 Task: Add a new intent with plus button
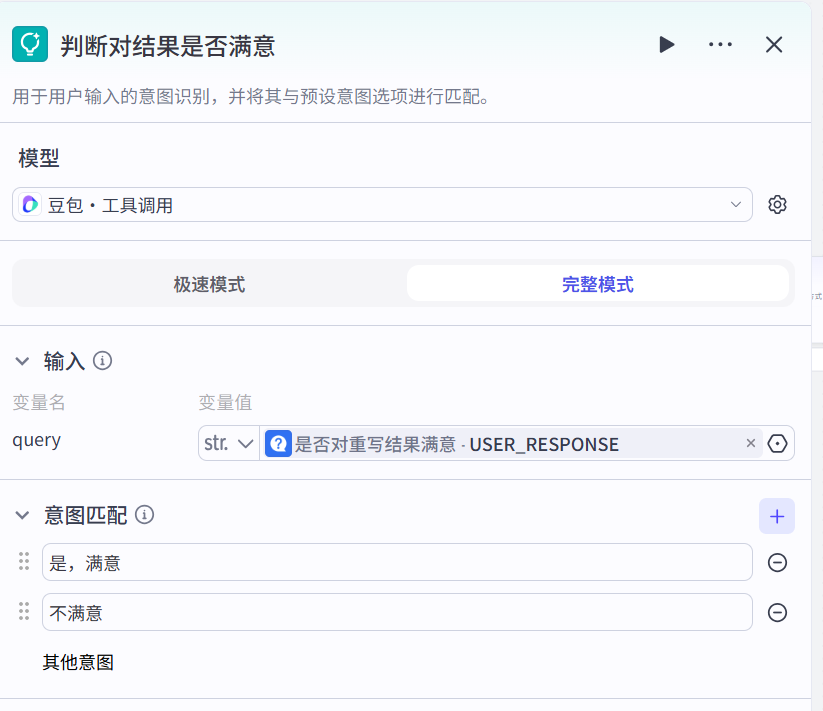tap(777, 517)
